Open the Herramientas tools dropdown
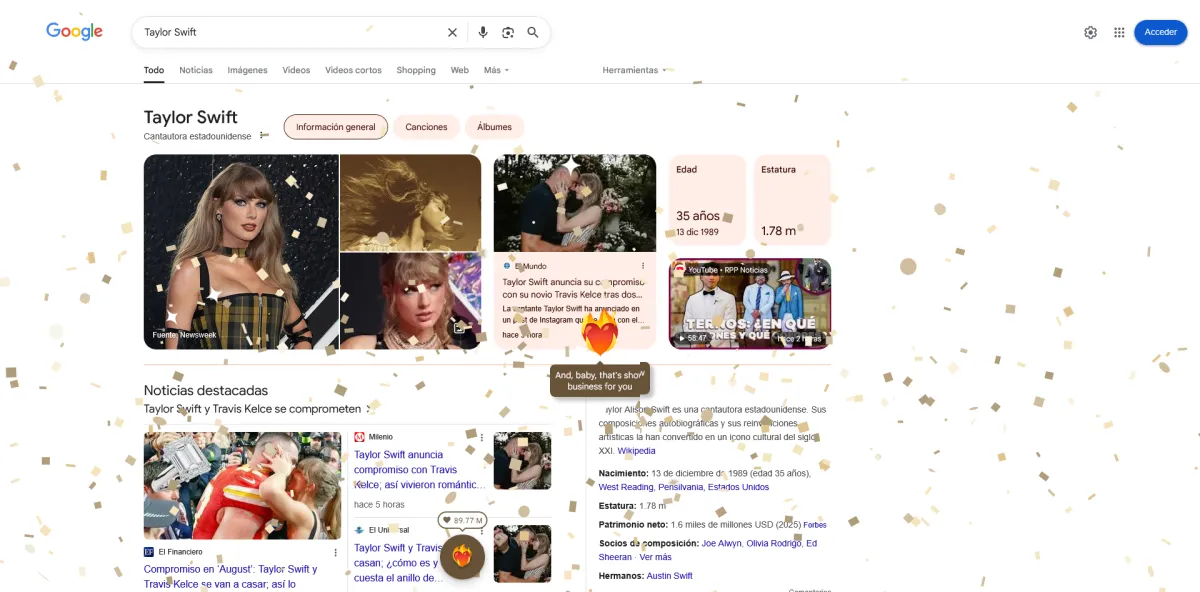 coord(635,70)
